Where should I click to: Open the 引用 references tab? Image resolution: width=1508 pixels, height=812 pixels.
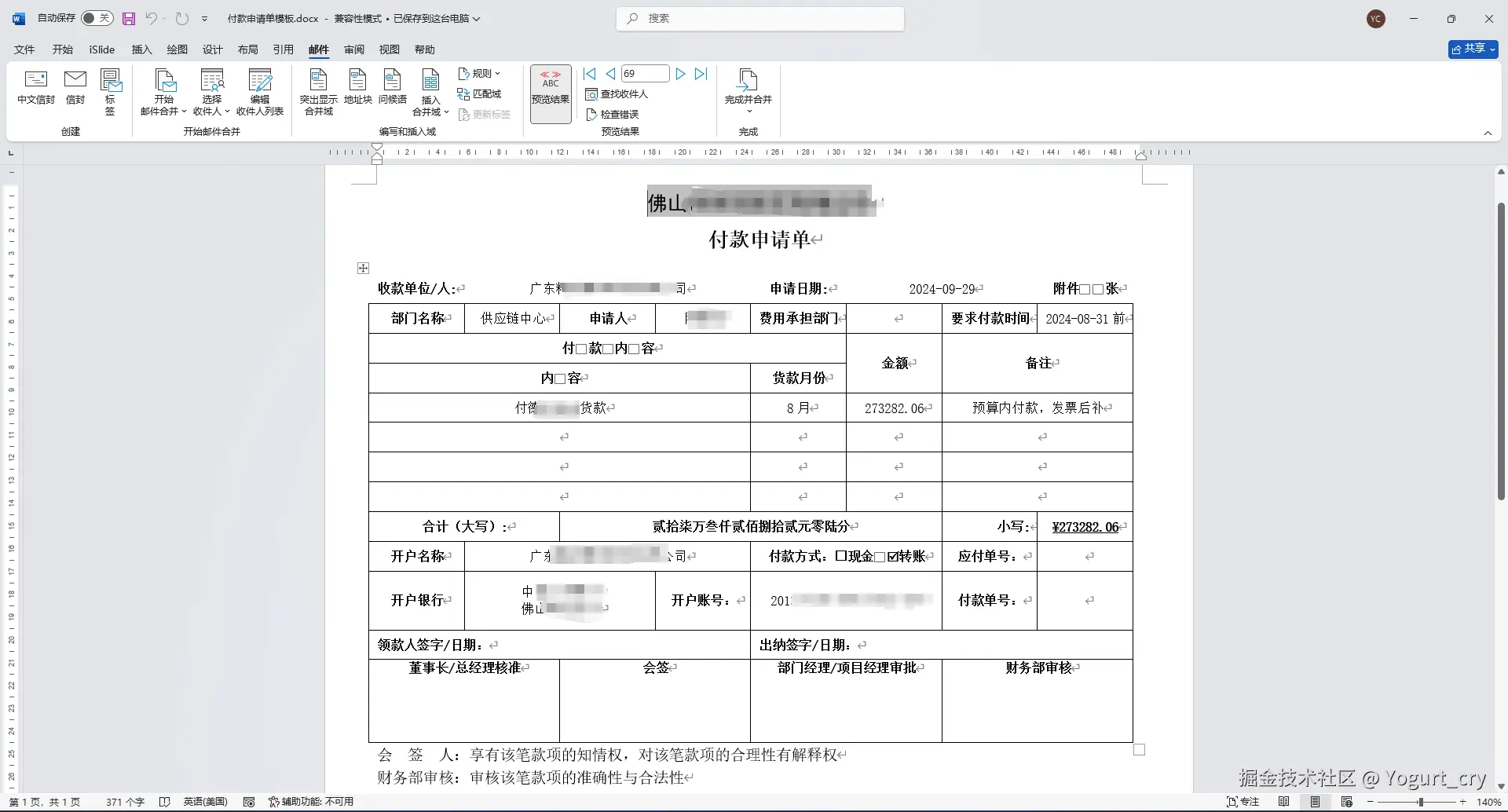point(284,49)
